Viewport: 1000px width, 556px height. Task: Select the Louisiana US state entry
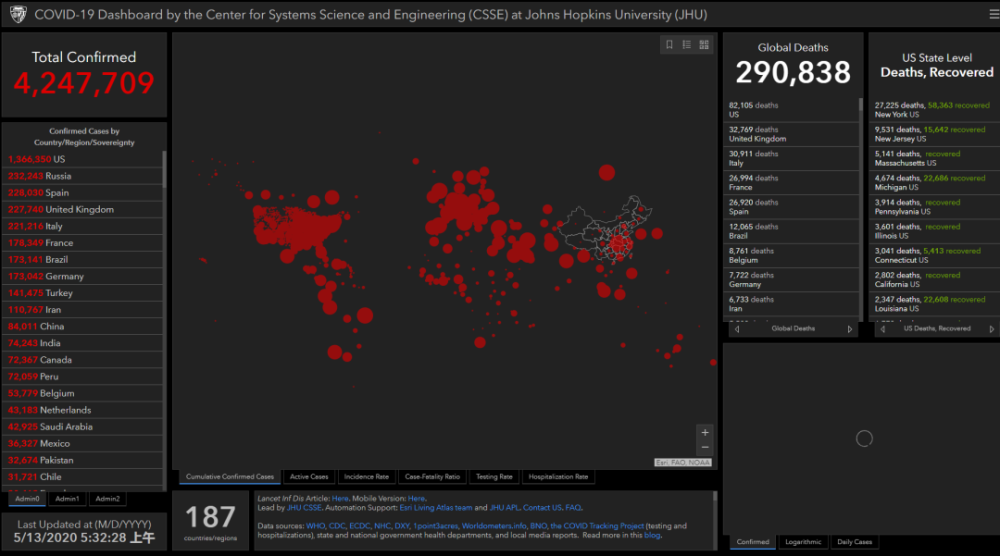click(x=935, y=304)
